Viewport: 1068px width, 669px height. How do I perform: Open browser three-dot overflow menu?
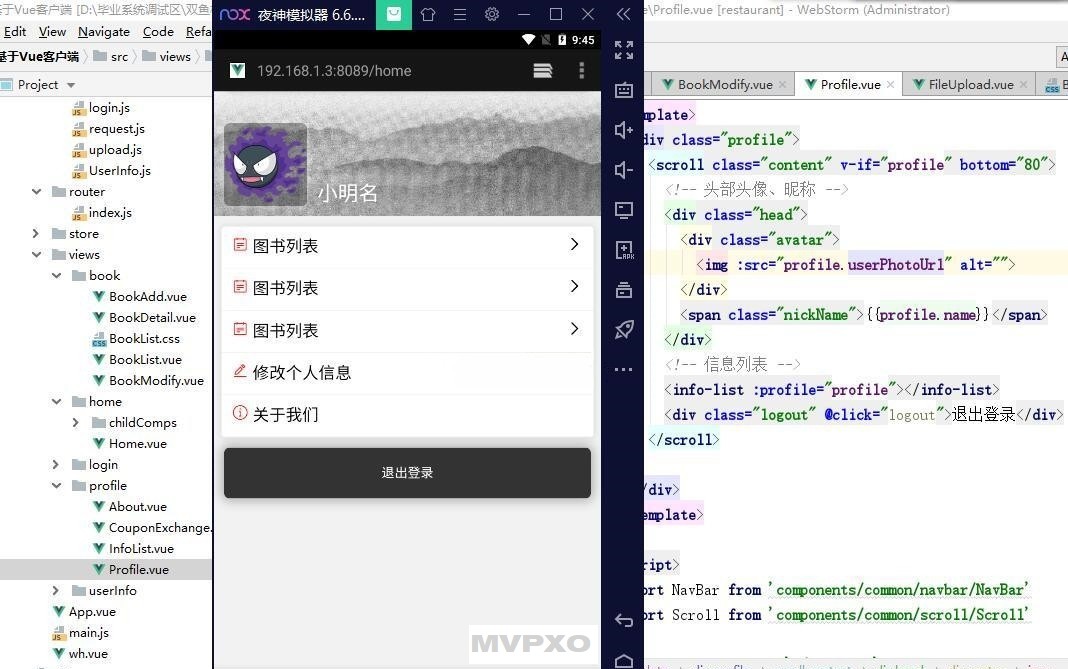point(582,71)
